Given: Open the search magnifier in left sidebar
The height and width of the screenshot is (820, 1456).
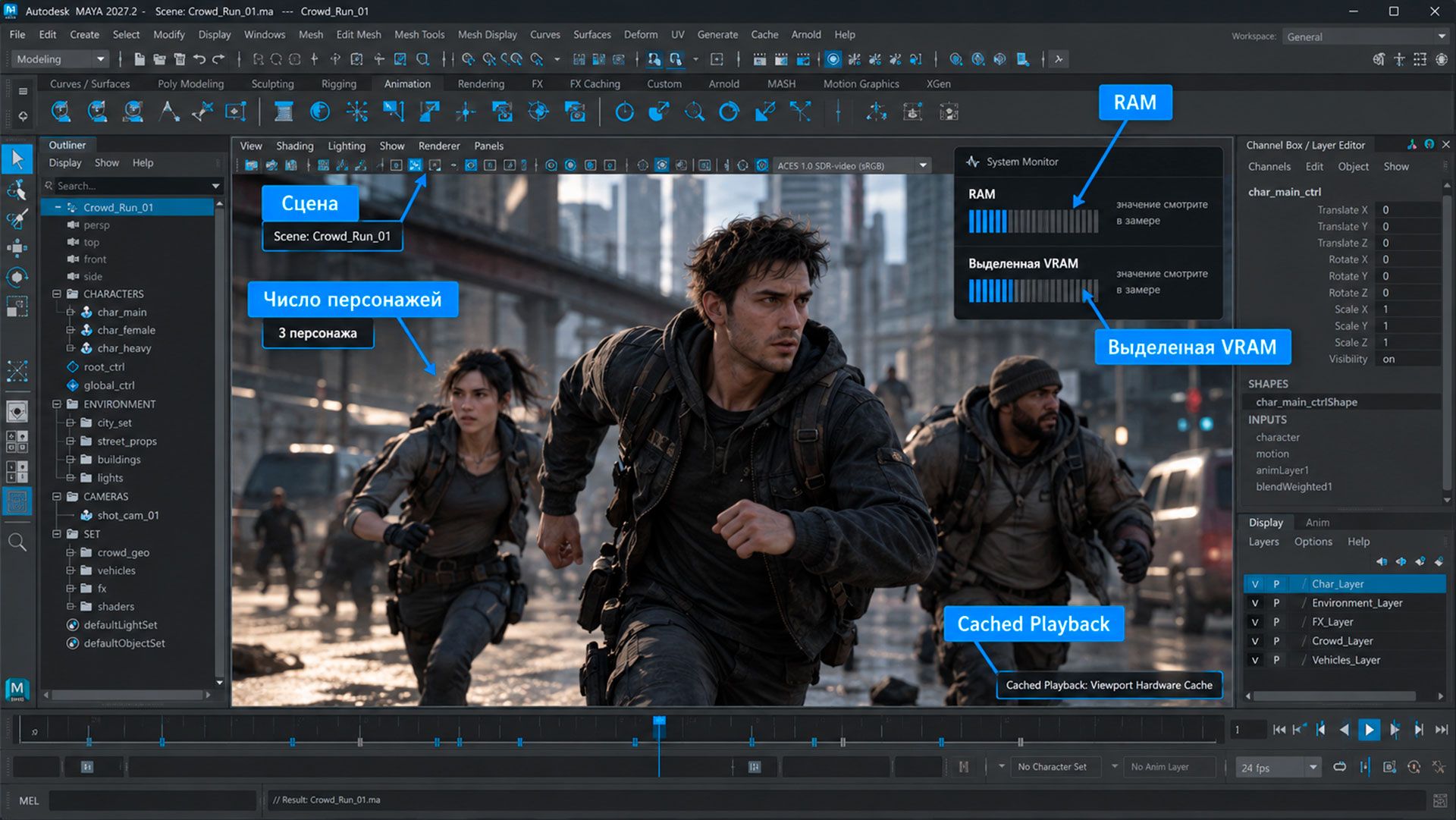Looking at the screenshot, I should coord(17,542).
